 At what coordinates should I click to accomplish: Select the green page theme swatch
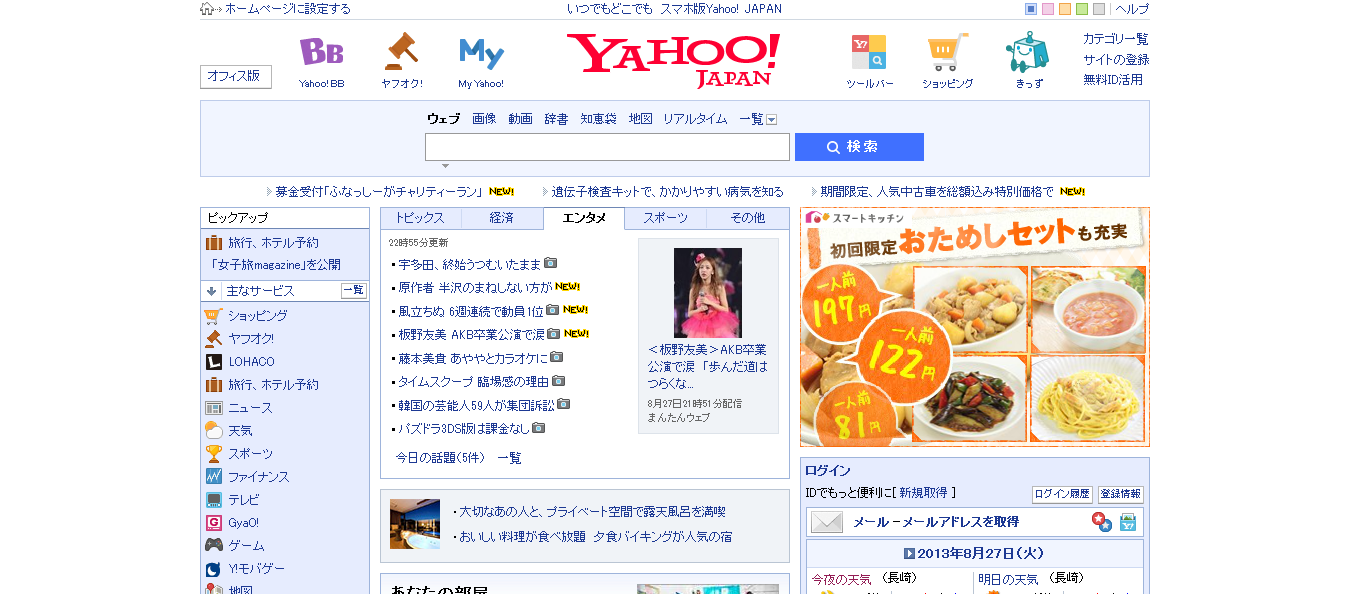(x=1082, y=9)
